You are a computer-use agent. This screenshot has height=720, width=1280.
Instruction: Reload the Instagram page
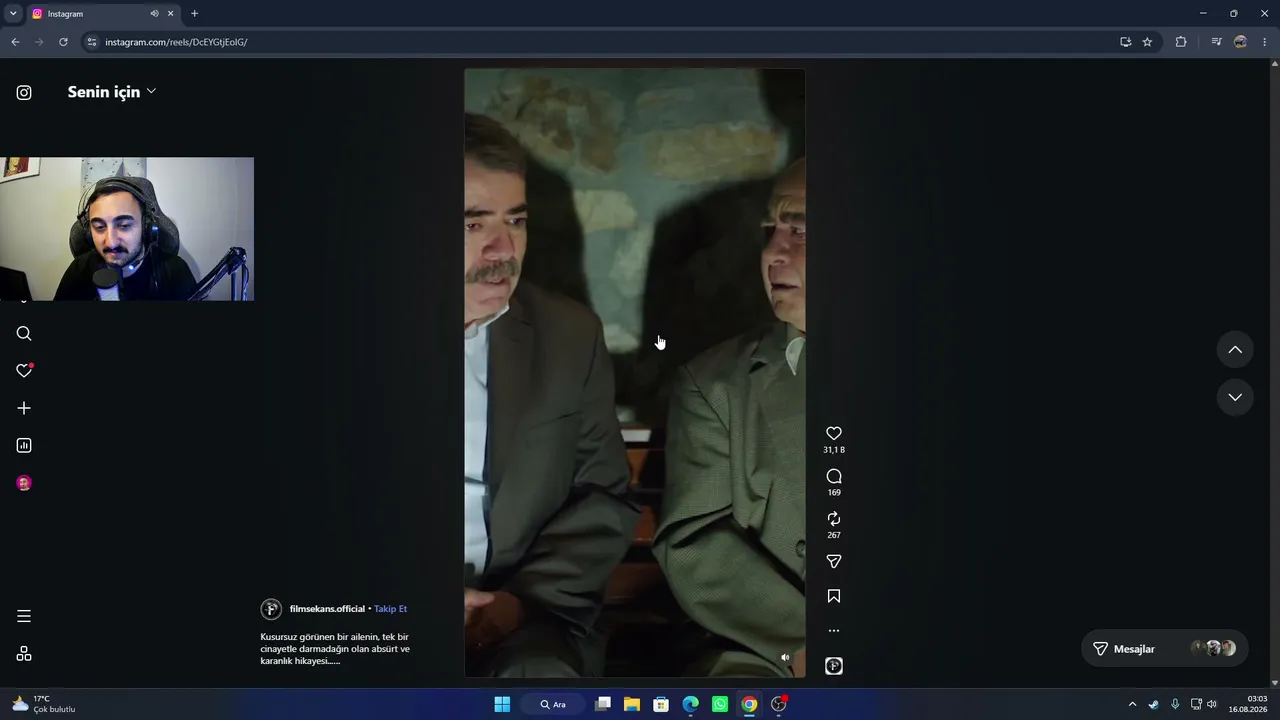[63, 42]
